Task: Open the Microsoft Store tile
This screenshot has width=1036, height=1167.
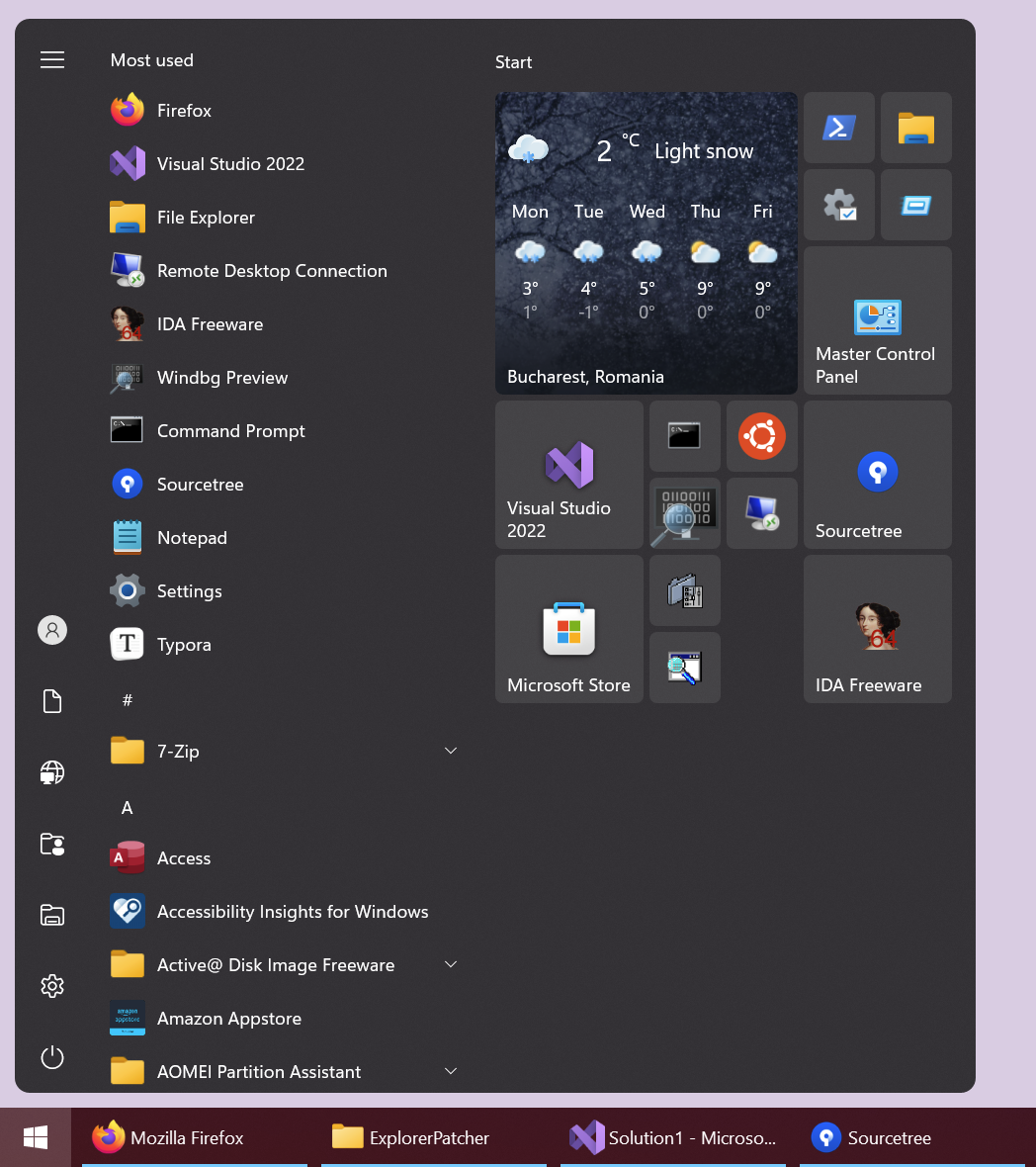Action: (x=569, y=629)
